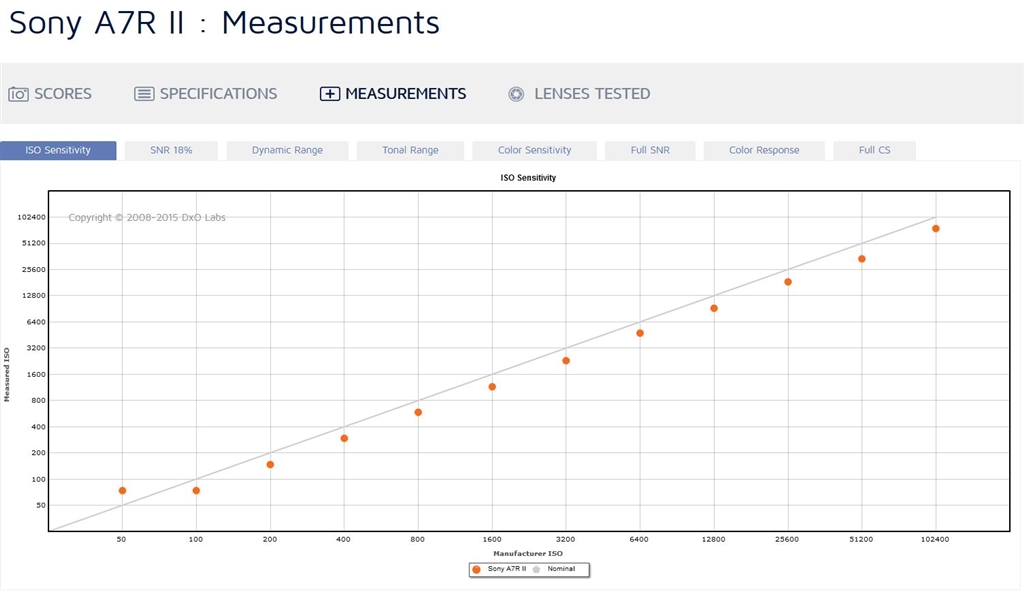Toggle the Sony A7R II legend marker
This screenshot has height=598, width=1024.
pos(476,569)
